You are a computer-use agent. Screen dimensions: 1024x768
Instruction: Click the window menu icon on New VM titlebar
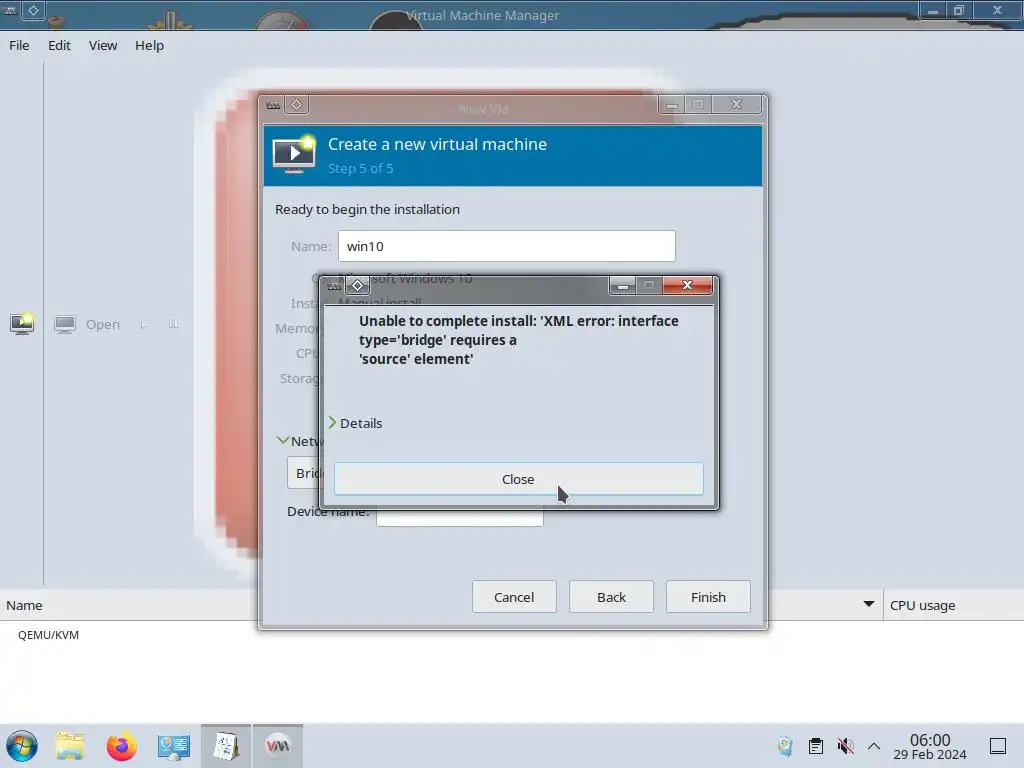pyautogui.click(x=273, y=105)
